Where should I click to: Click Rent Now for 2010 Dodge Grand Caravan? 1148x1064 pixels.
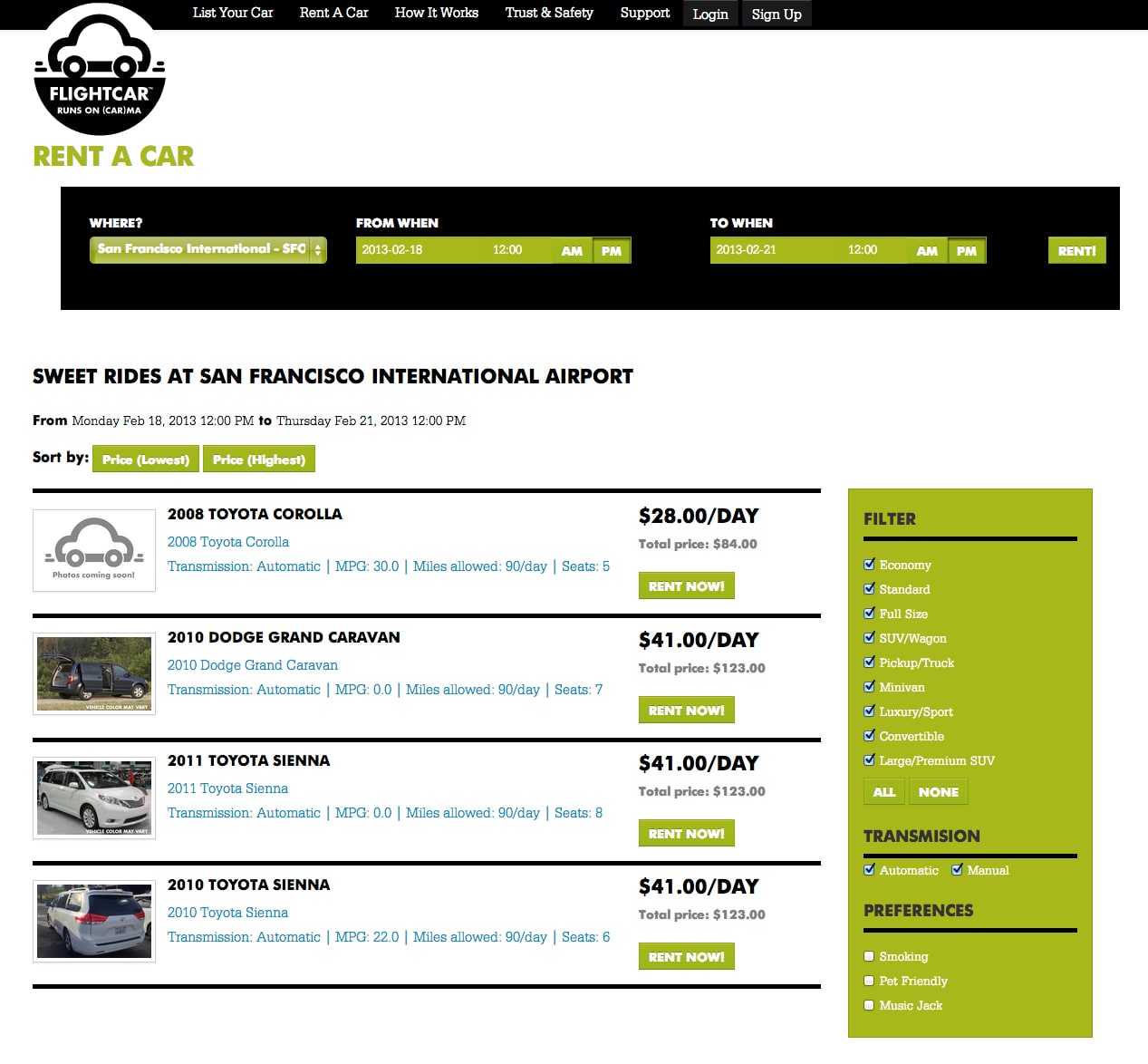687,711
